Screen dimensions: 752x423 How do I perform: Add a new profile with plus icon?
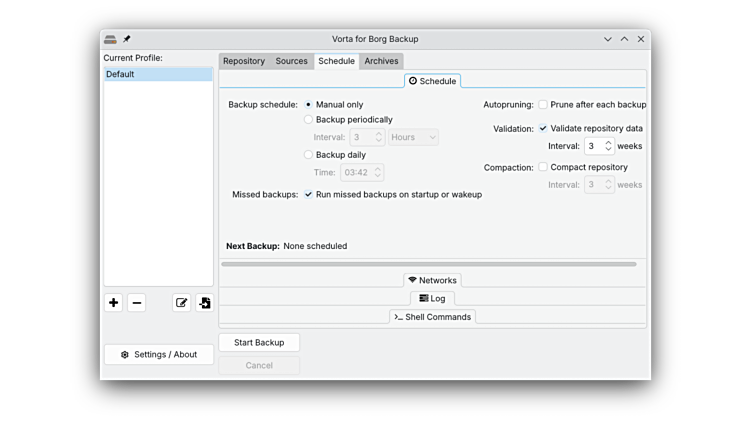[x=114, y=303]
